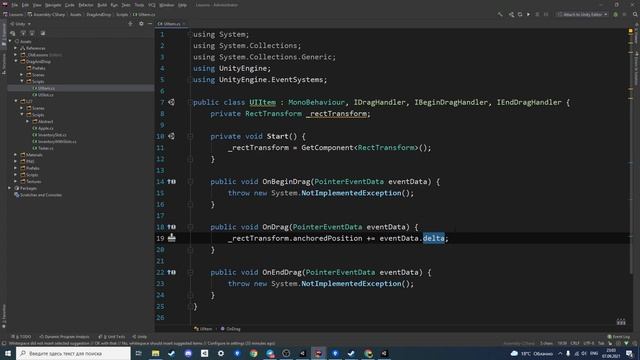This screenshot has height=360, width=640.
Task: Open the Edit menu
Action: coord(25,5)
